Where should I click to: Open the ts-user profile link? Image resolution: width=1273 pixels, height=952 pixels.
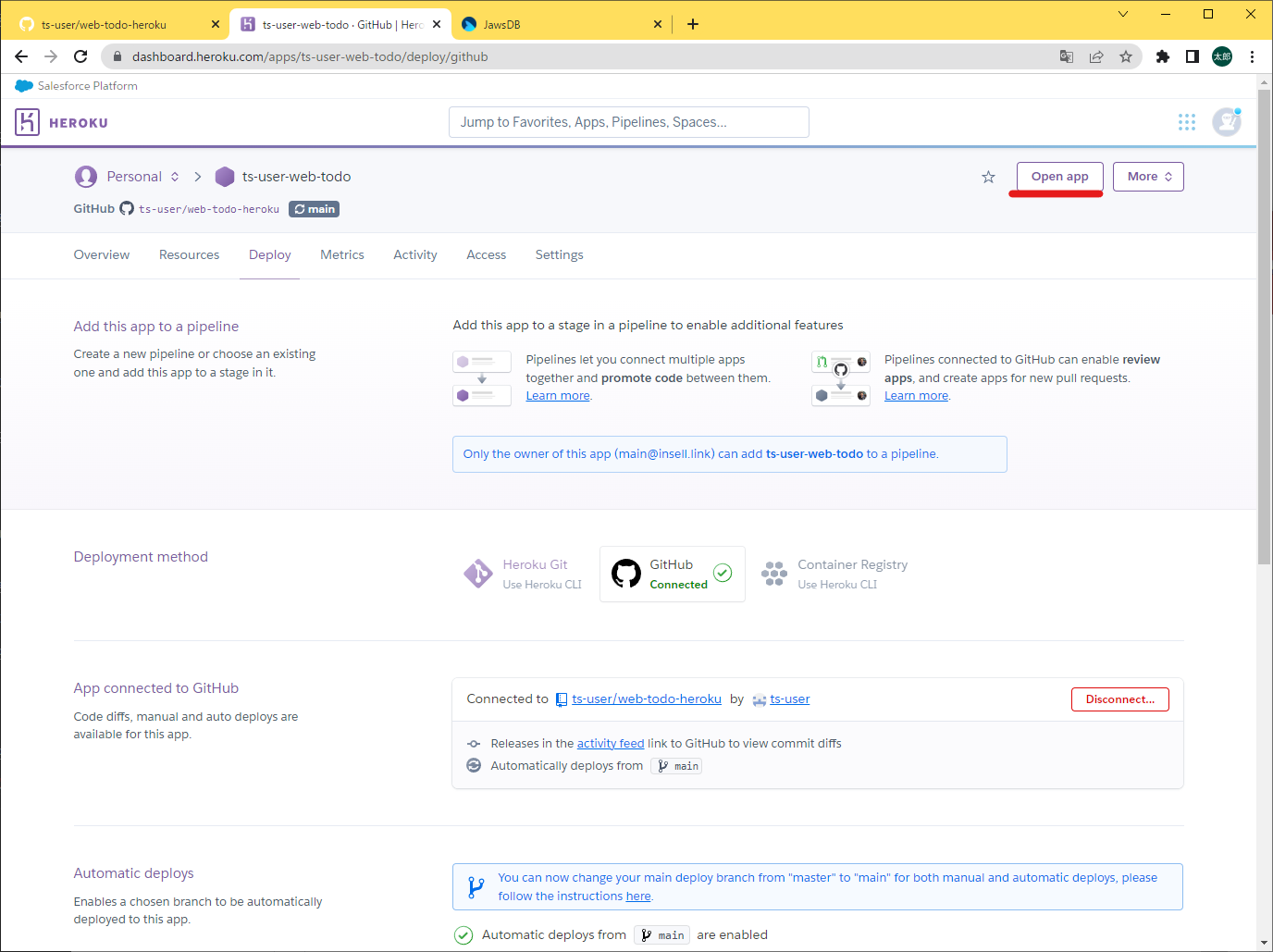790,699
